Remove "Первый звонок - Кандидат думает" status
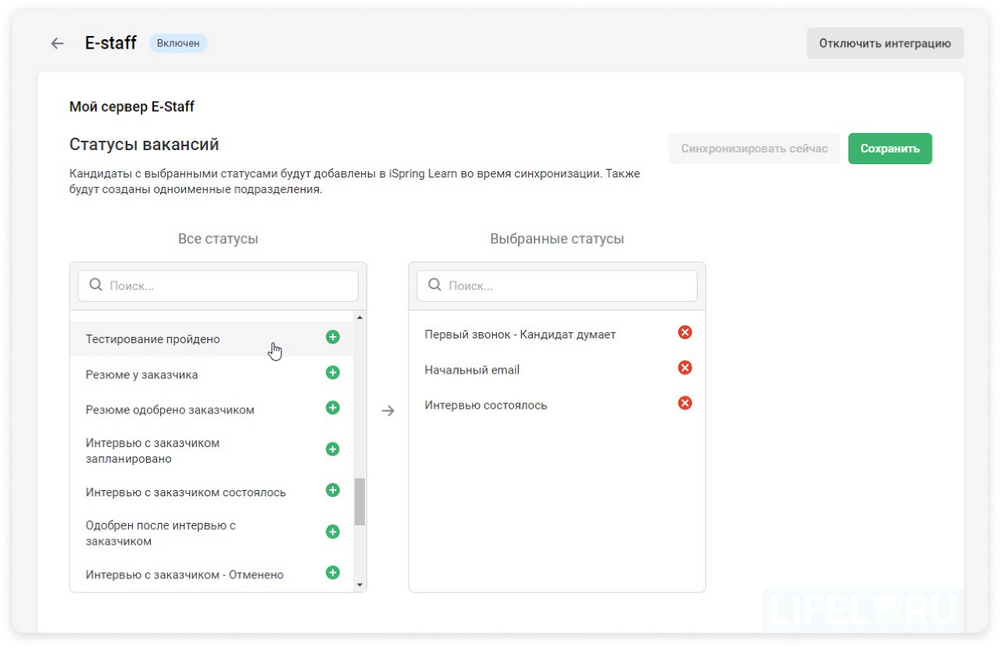This screenshot has width=1000, height=648. tap(684, 331)
